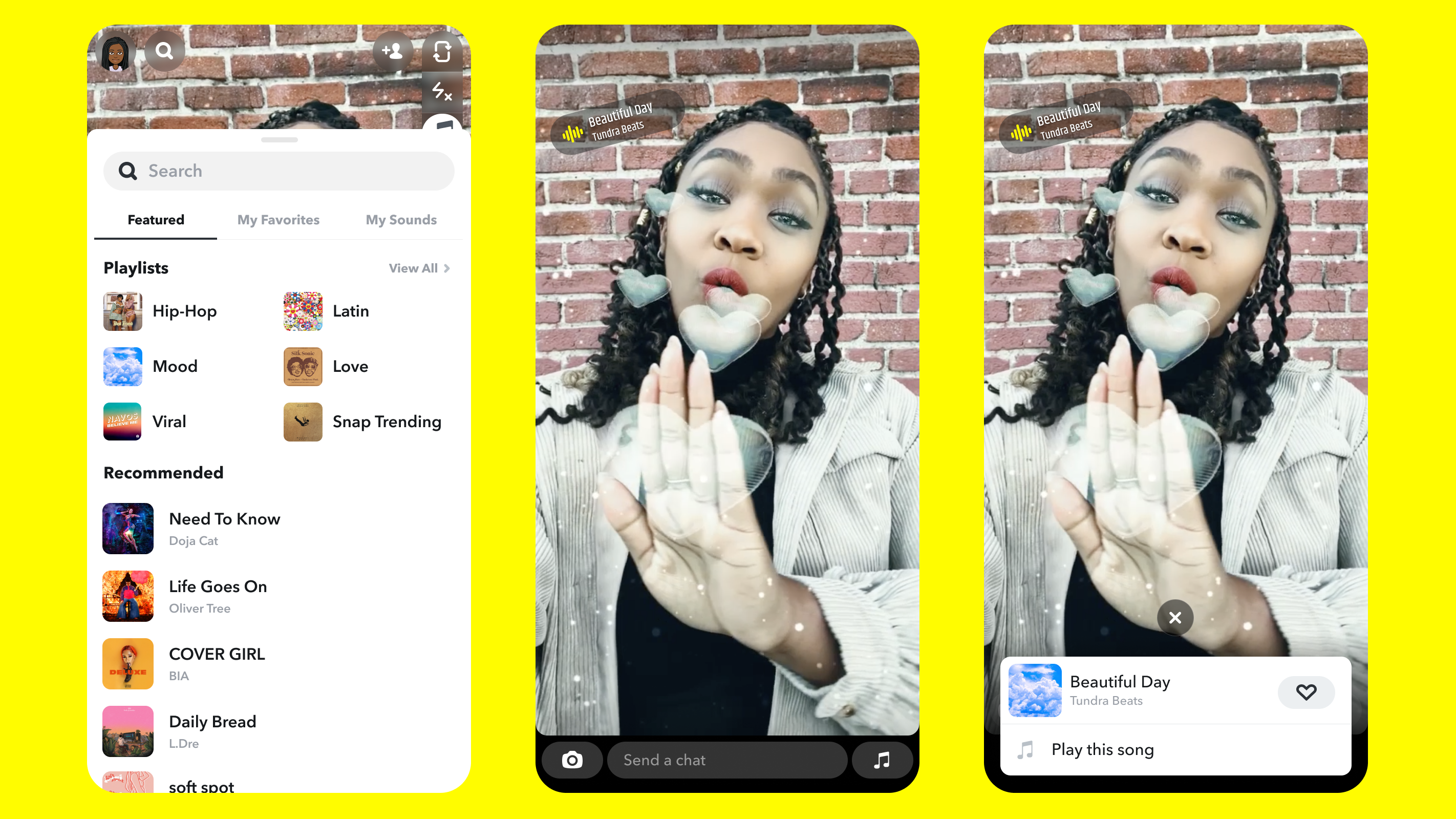1456x819 pixels.
Task: Select the Featured tab in Sounds
Action: [x=155, y=219]
